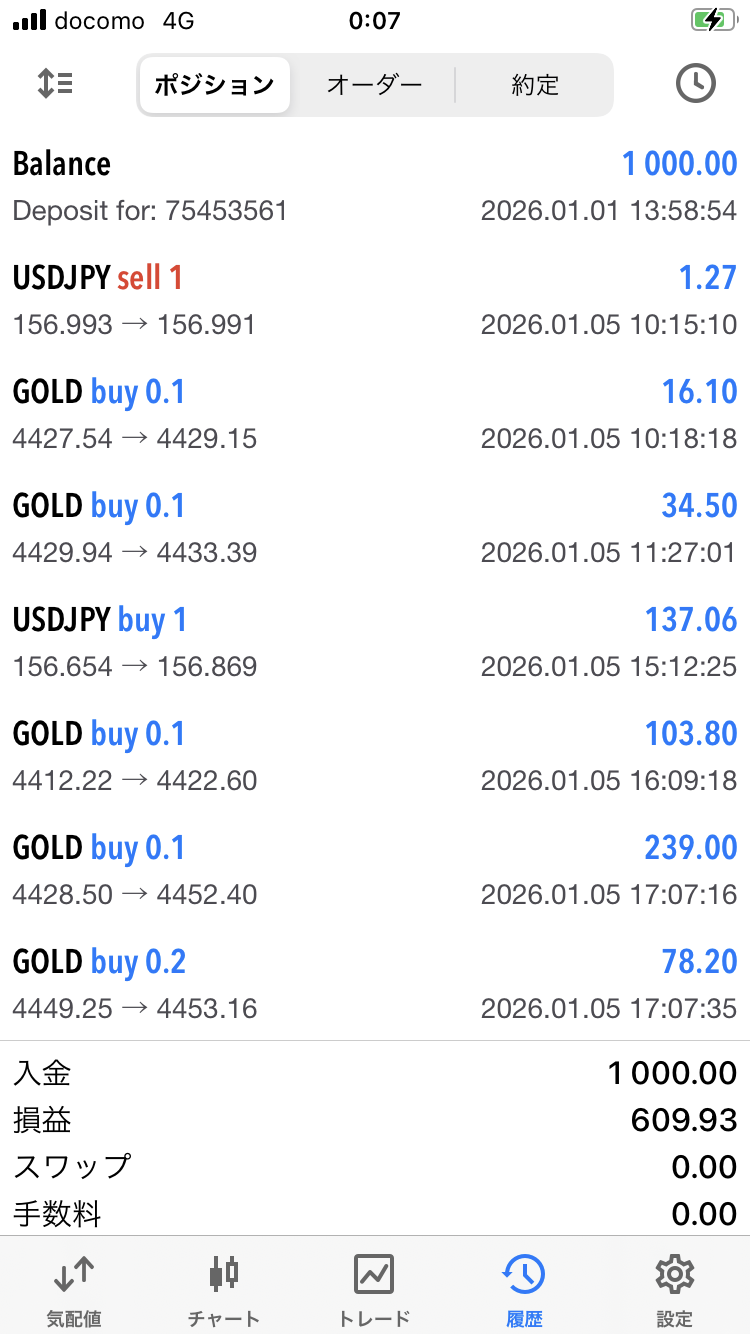Select the USDJPY buy 1 trade
Image resolution: width=750 pixels, height=1334 pixels.
point(375,642)
